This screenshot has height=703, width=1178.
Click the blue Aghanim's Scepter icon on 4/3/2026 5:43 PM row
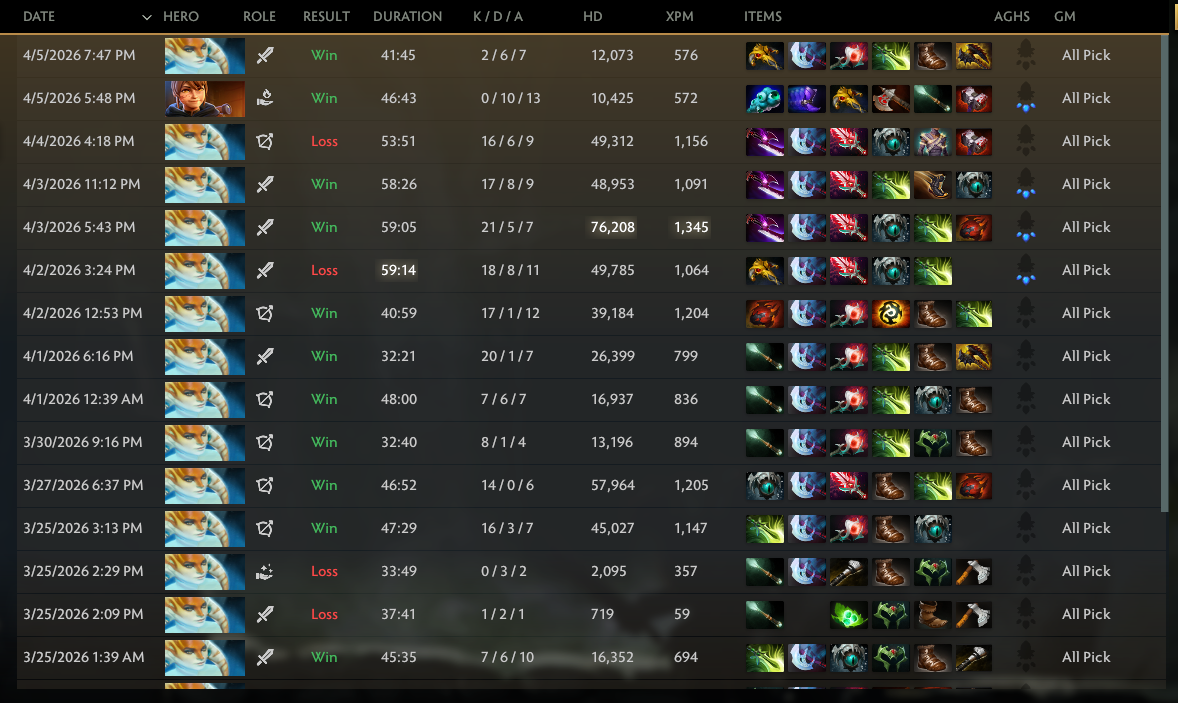coord(1025,227)
